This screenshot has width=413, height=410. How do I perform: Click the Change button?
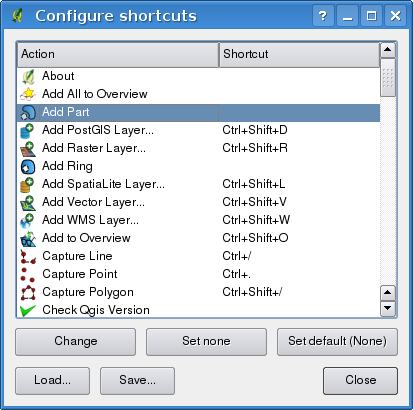pyautogui.click(x=76, y=341)
